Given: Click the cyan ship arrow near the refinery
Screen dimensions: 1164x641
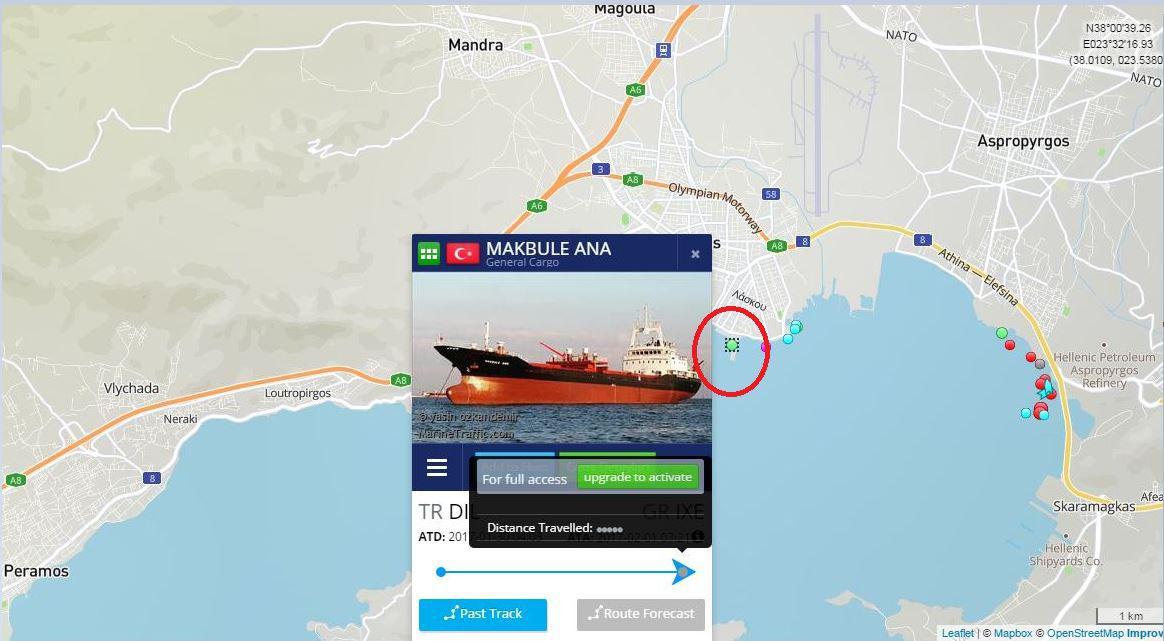Looking at the screenshot, I should pos(1046,389).
